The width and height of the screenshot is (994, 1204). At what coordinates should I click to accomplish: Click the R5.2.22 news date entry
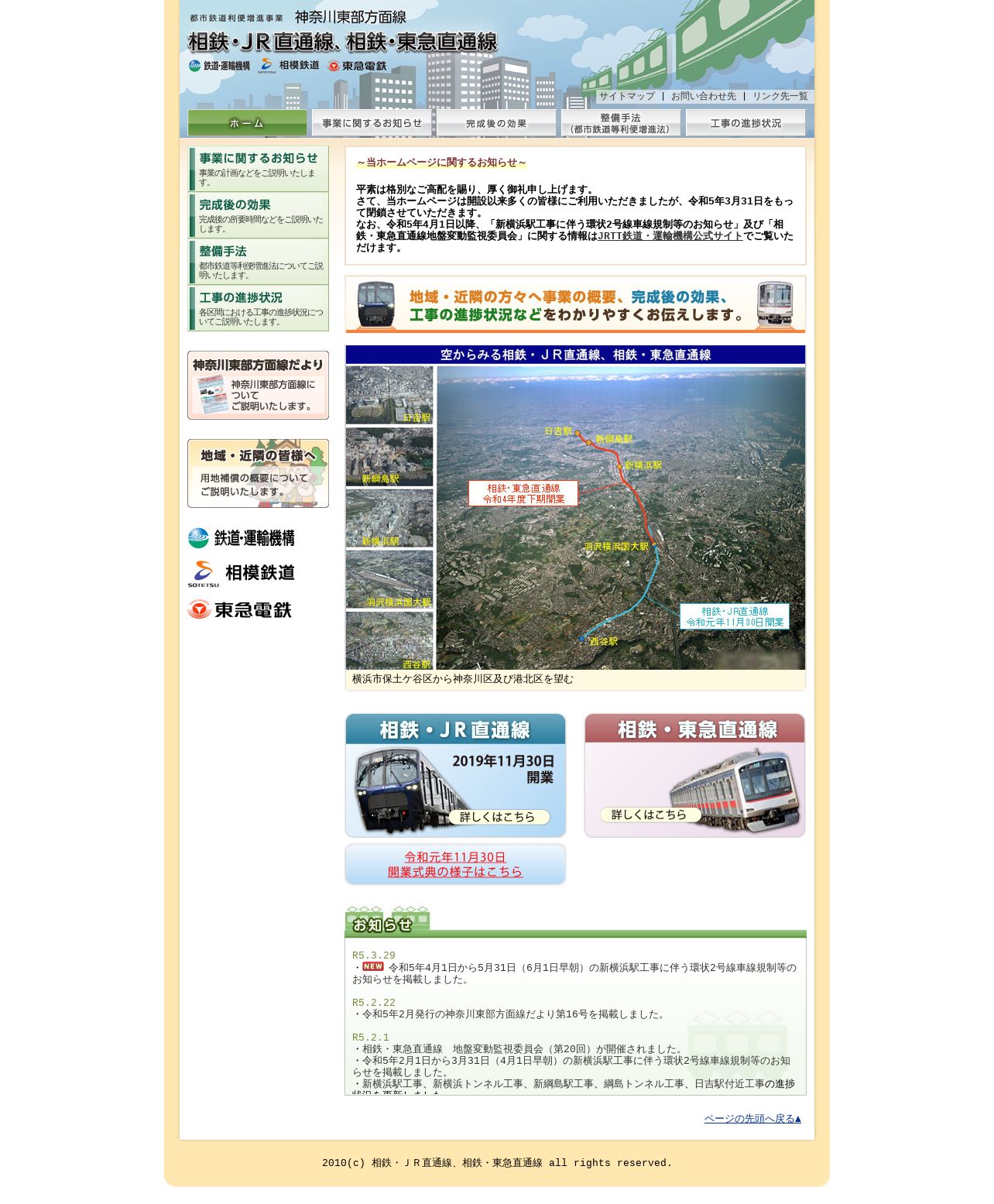point(374,1003)
